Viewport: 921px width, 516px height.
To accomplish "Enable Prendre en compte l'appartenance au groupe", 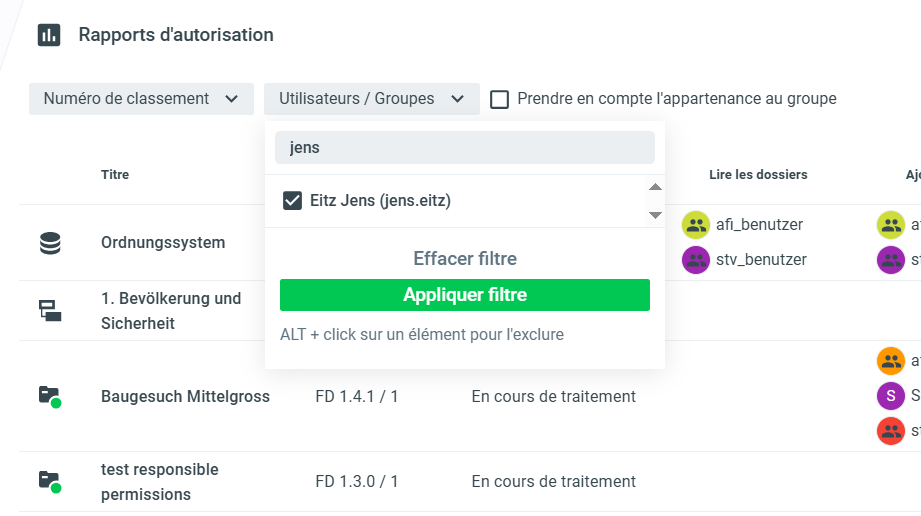I will click(500, 99).
